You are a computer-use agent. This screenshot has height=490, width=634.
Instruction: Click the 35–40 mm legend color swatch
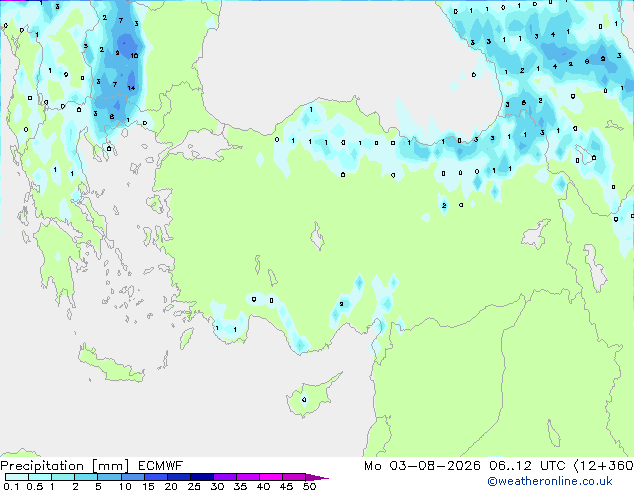pos(247,477)
